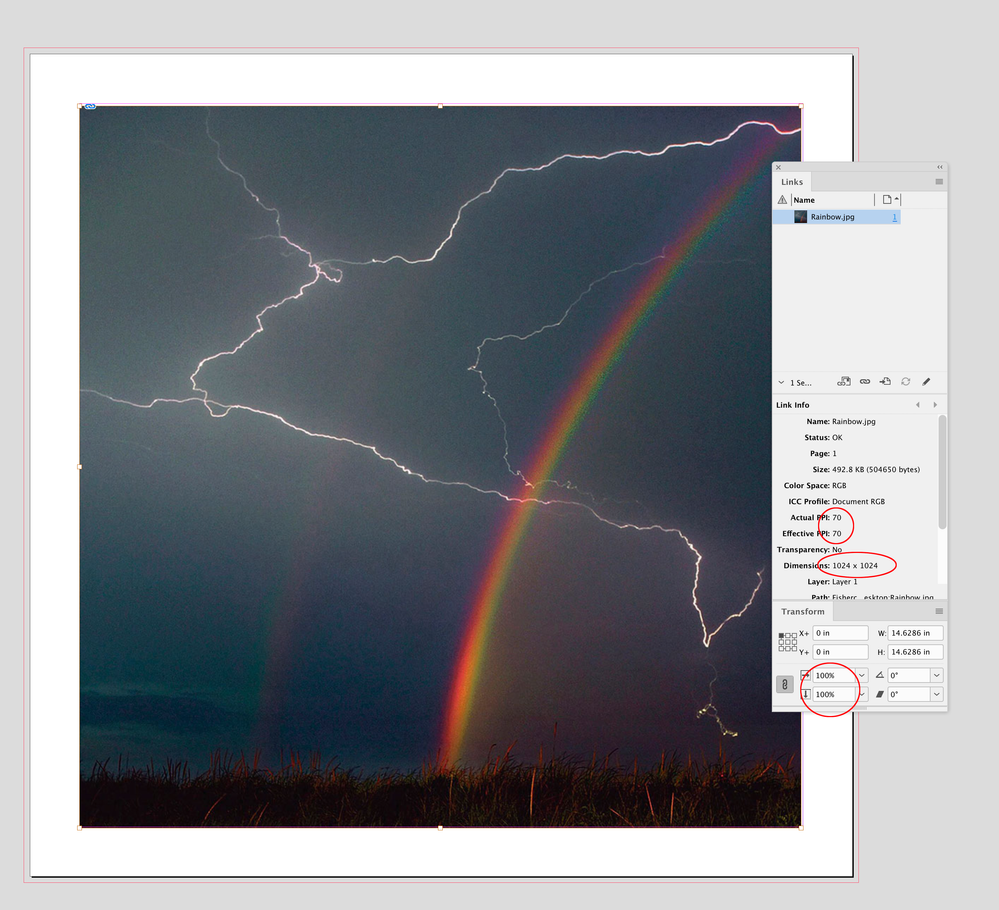Click the Y position field

[x=840, y=652]
